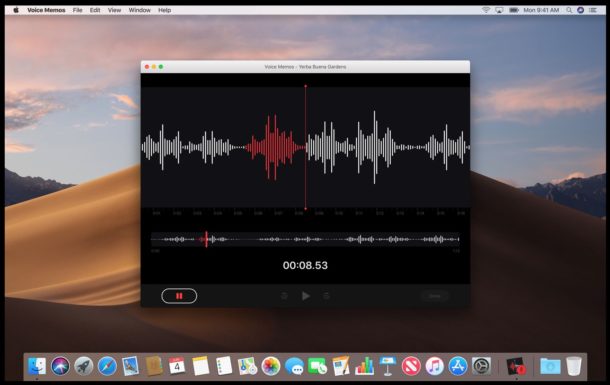Click the red waveform section in main view

[275, 147]
